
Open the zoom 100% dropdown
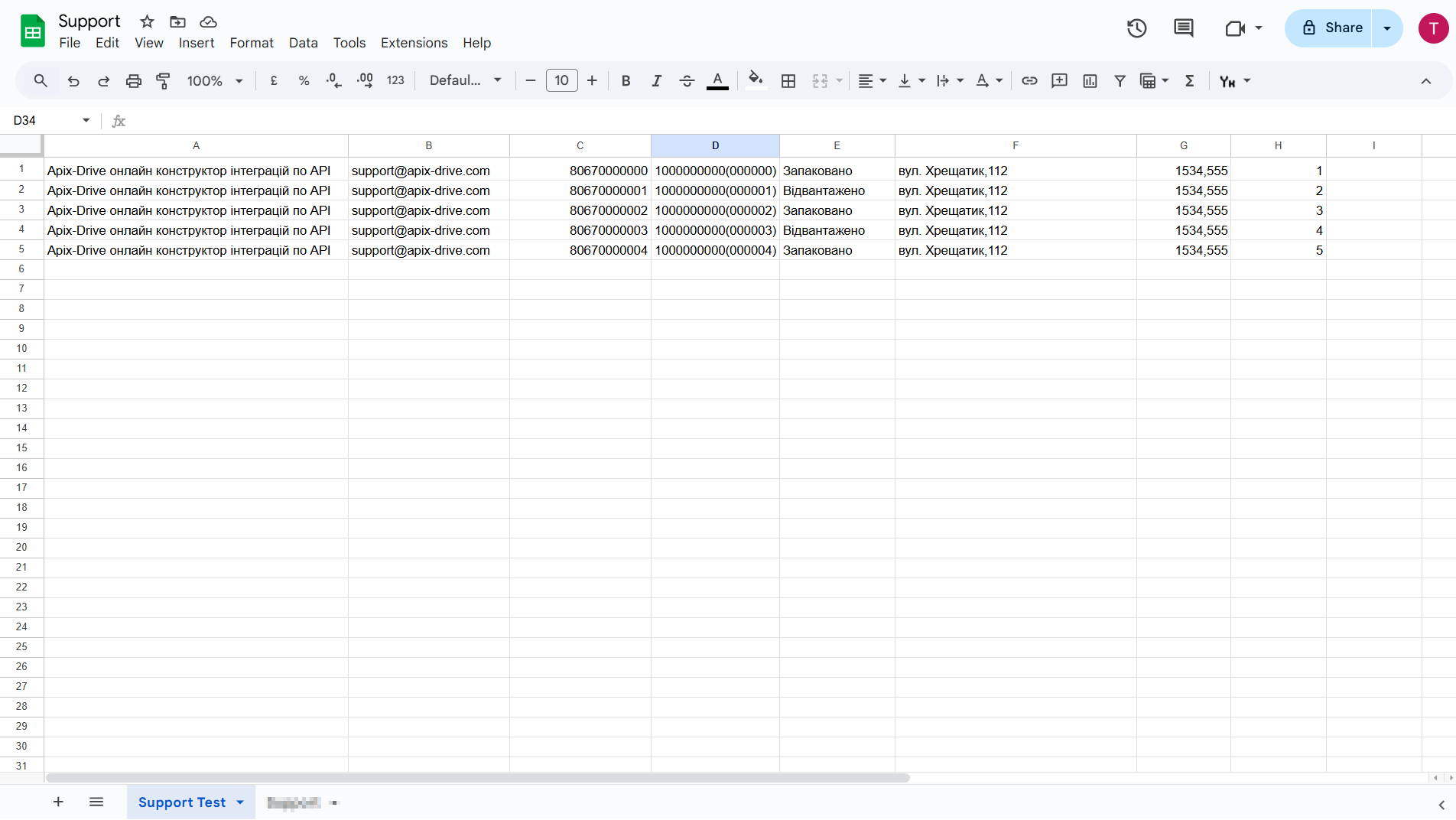(215, 80)
